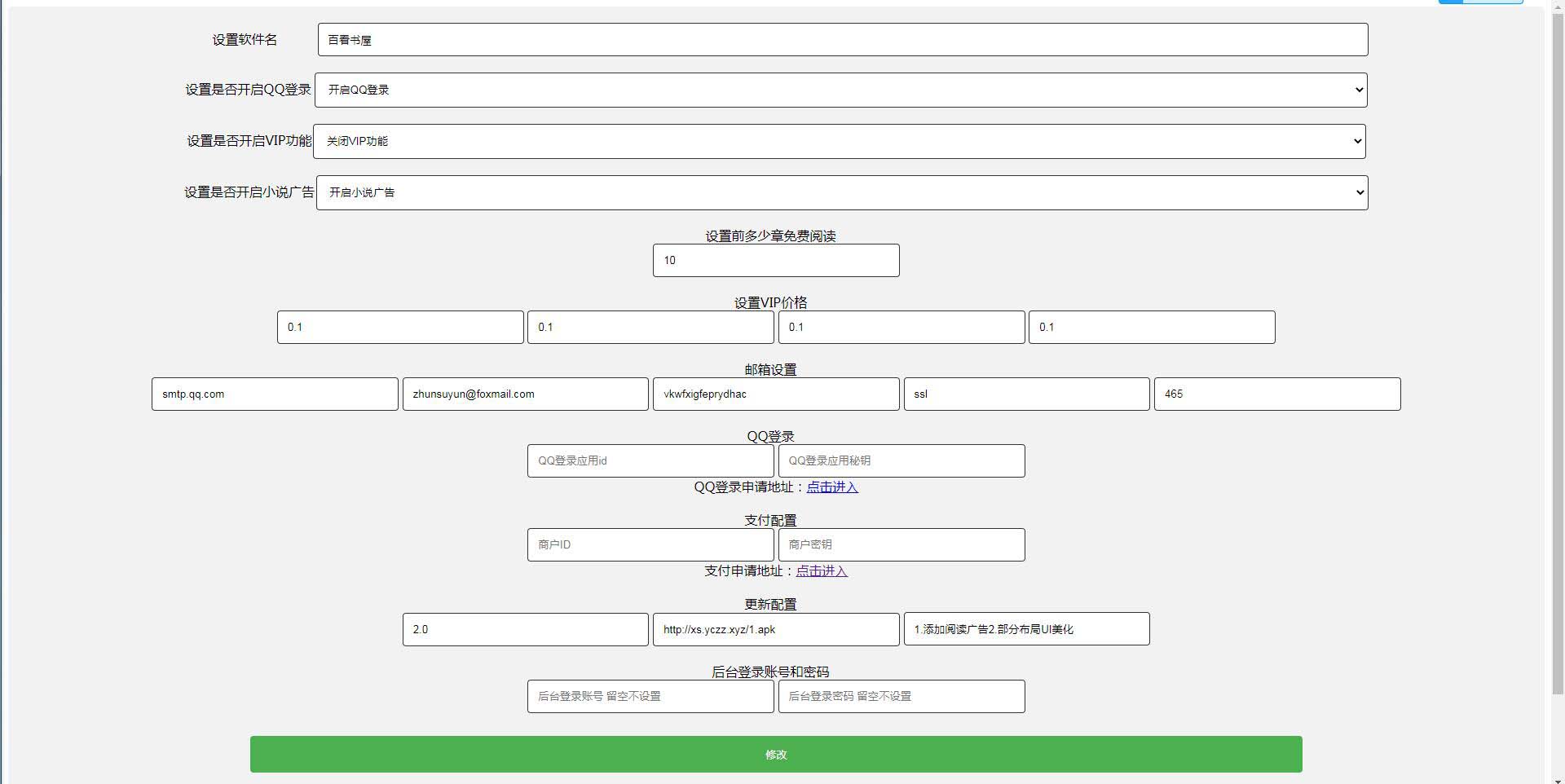The height and width of the screenshot is (784, 1565).
Task: Click the last VIP price field
Action: [1151, 327]
